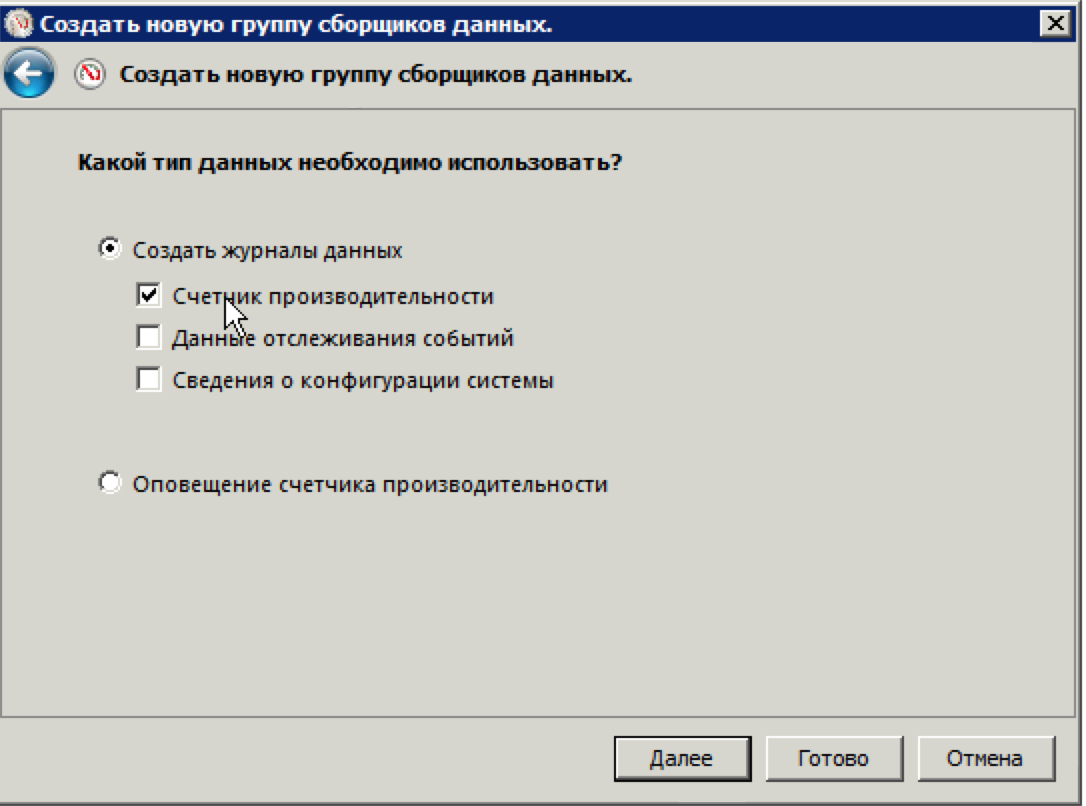Click the 'Оповещение счетчика производительности' label text
This screenshot has width=1086, height=806.
click(x=370, y=484)
